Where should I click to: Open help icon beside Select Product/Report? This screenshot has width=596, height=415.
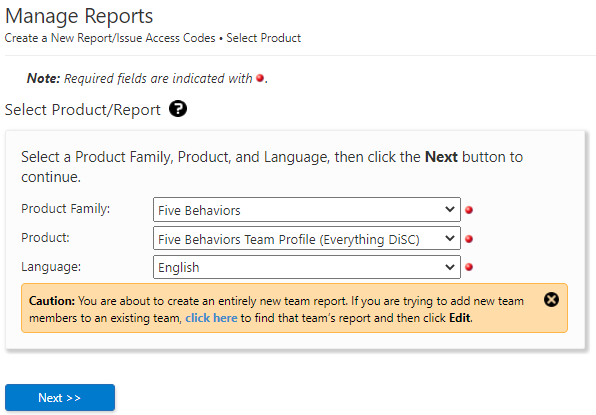(178, 109)
